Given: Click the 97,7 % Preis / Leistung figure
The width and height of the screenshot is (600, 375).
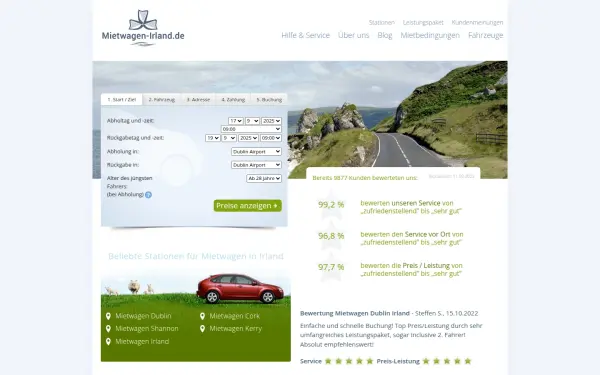Looking at the screenshot, I should pyautogui.click(x=331, y=267).
